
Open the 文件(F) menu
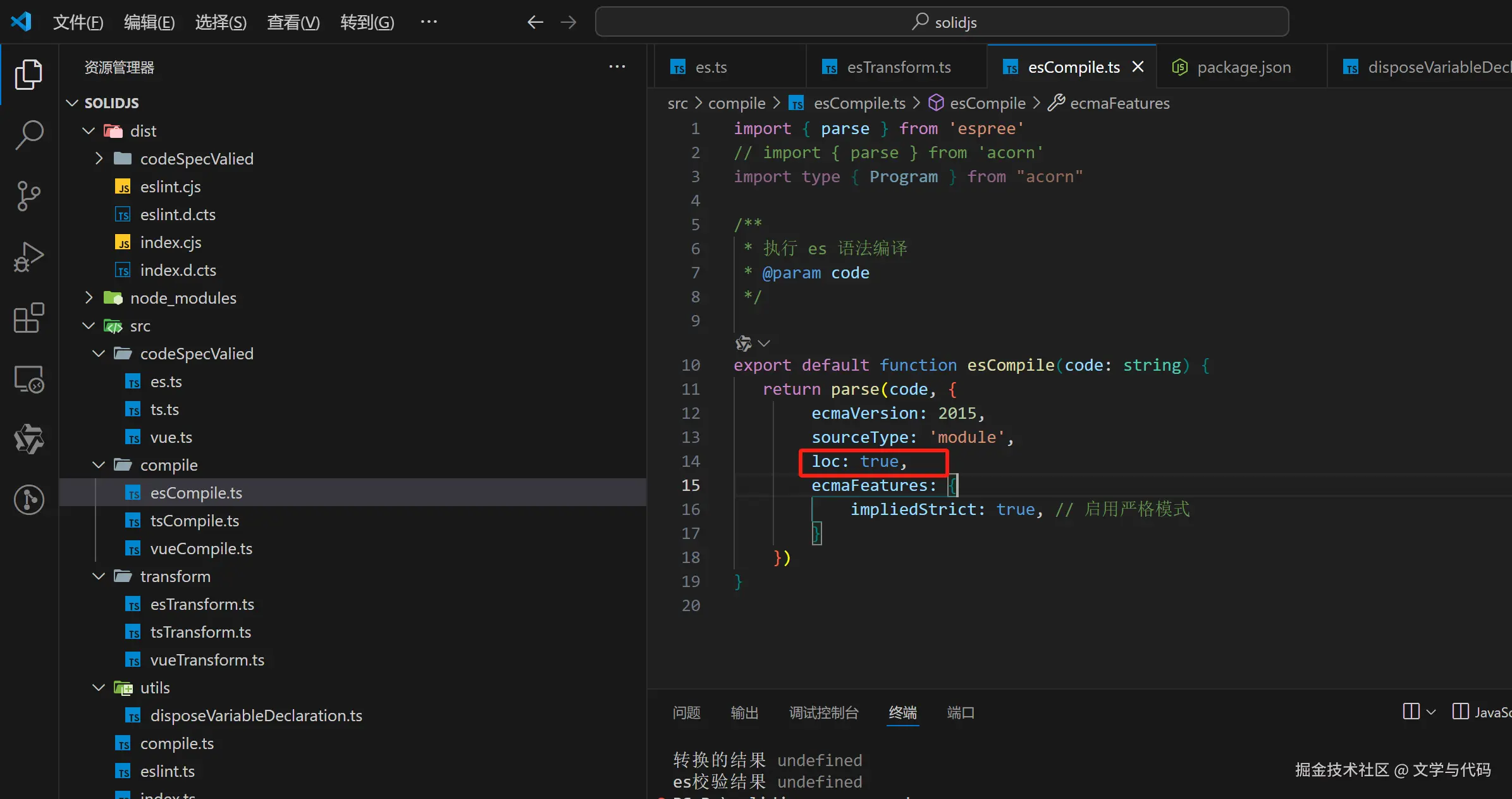(78, 22)
